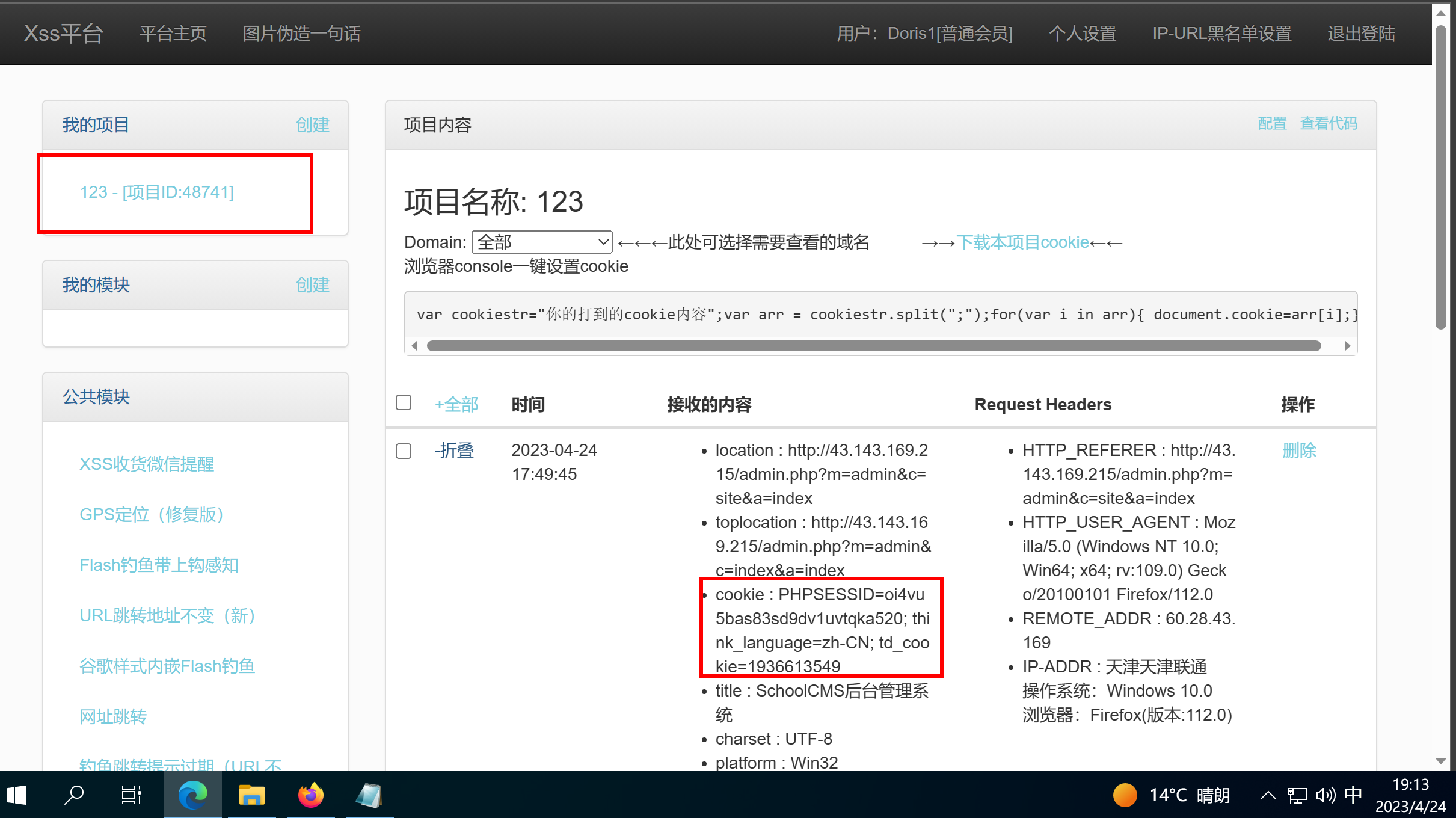Expand all records with +全部
Screen dimensions: 1456x818
(456, 404)
